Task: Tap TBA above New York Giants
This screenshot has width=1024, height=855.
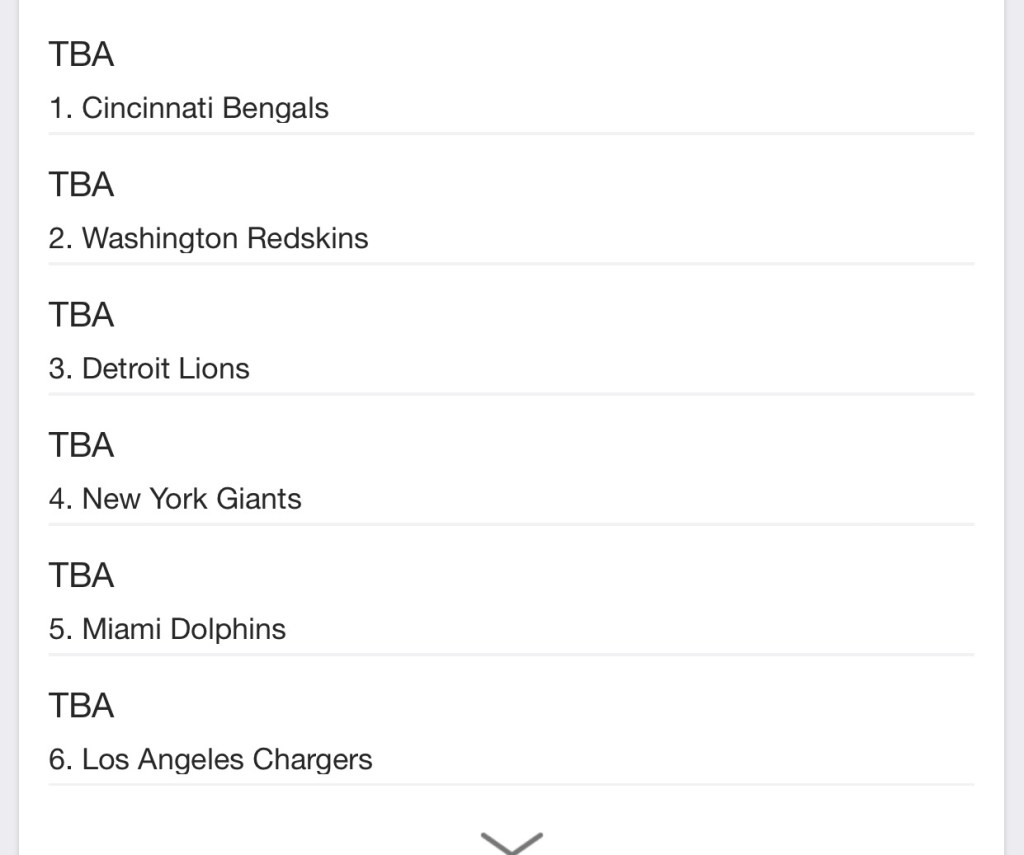Action: pyautogui.click(x=82, y=445)
